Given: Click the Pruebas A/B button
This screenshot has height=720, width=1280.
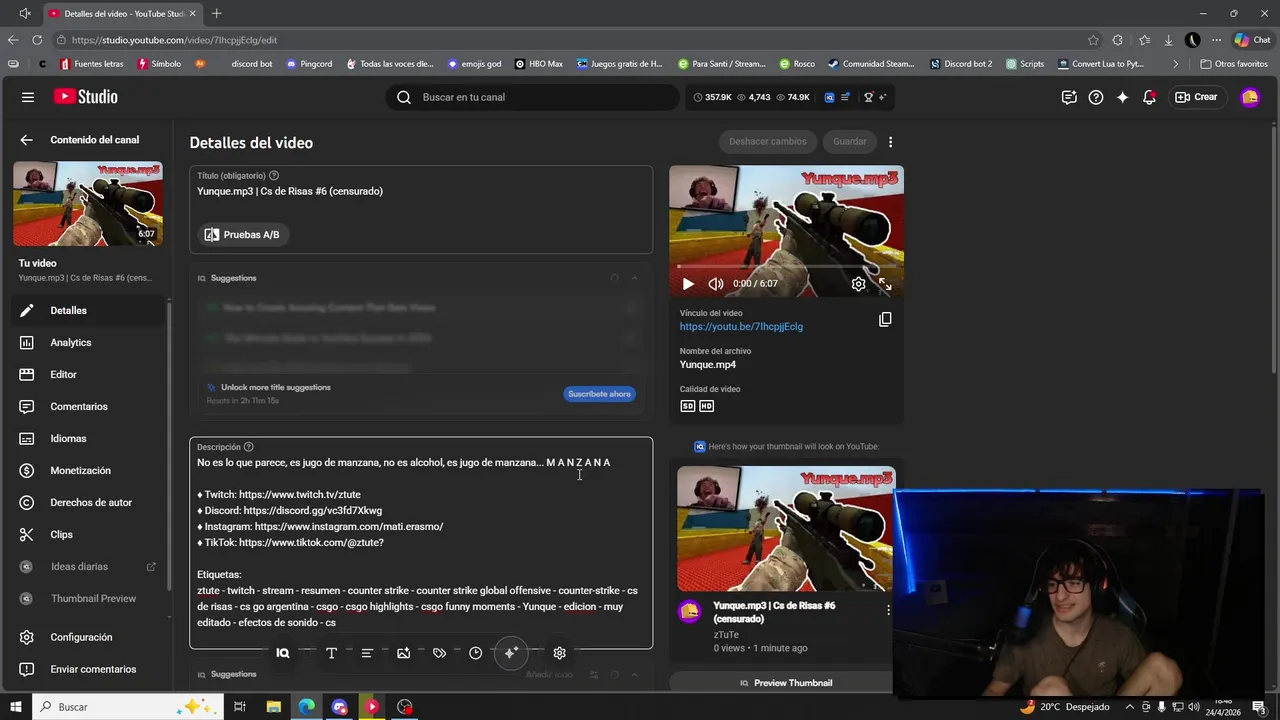Looking at the screenshot, I should click(x=243, y=235).
